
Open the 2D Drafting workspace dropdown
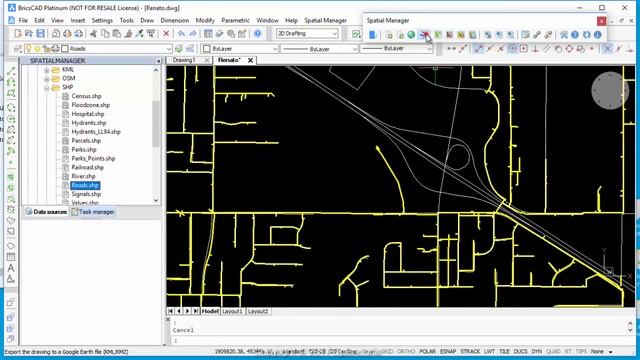click(307, 33)
